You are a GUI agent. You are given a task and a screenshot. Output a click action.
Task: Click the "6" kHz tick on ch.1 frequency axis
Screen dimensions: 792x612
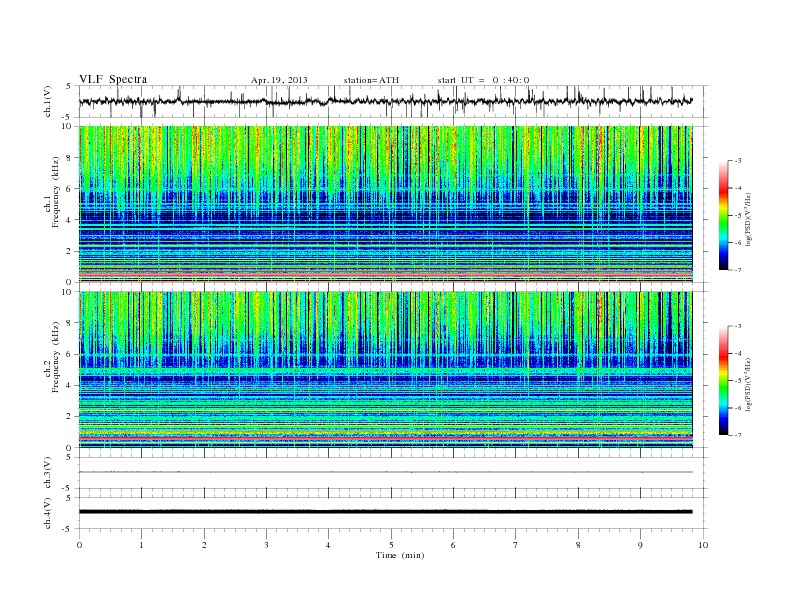pyautogui.click(x=69, y=189)
